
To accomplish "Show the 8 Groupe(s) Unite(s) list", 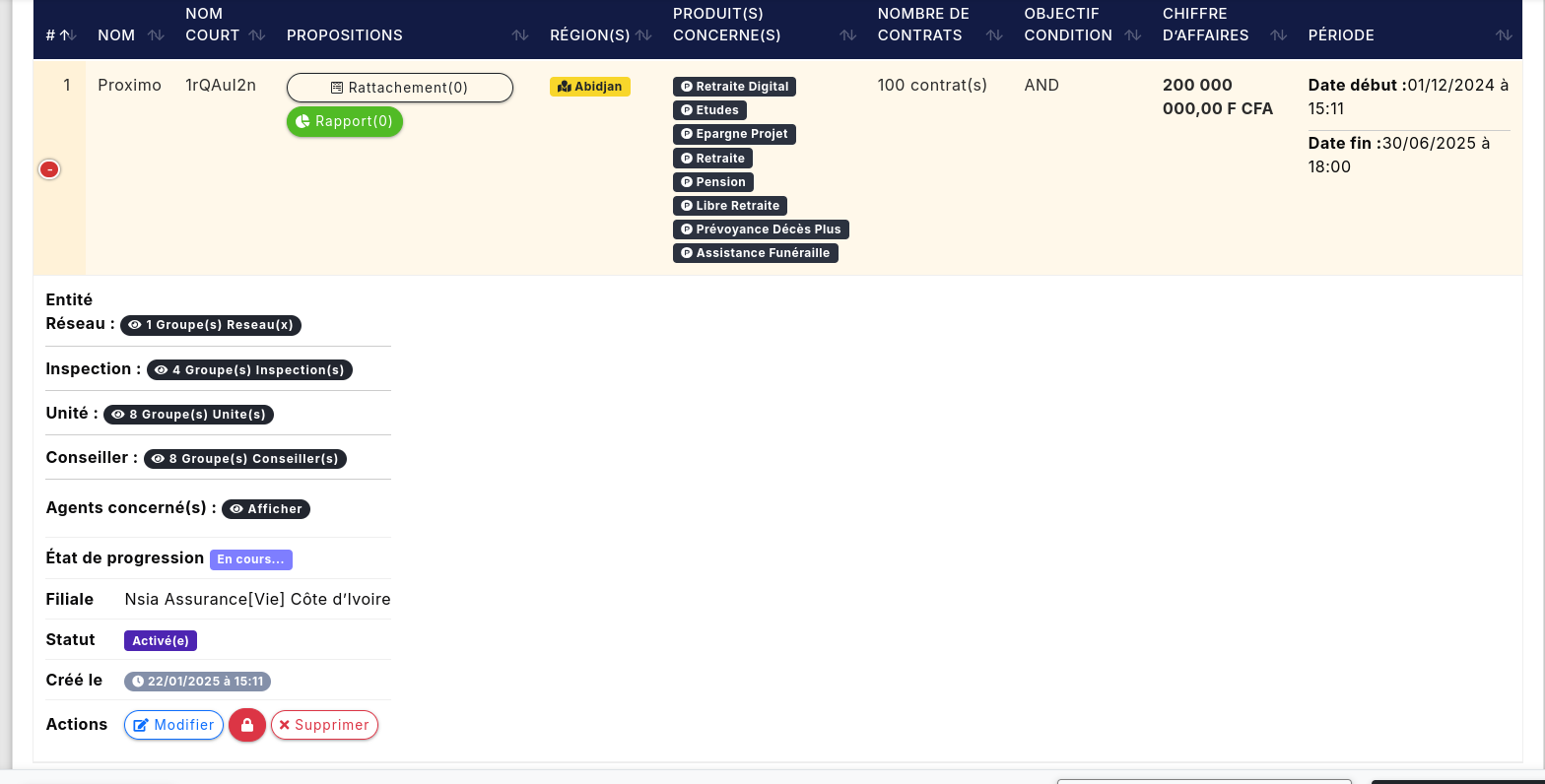I will [188, 415].
